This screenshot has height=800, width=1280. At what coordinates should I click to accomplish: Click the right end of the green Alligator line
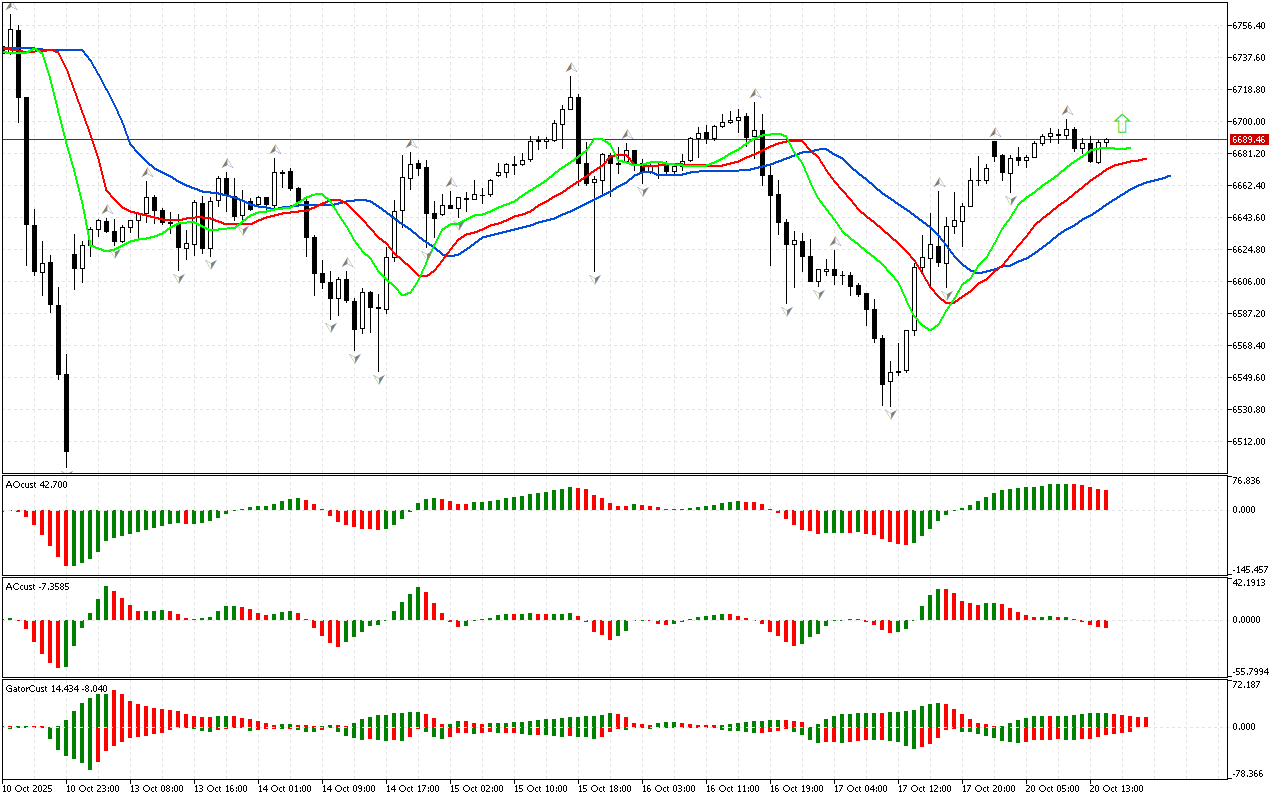coord(1130,148)
